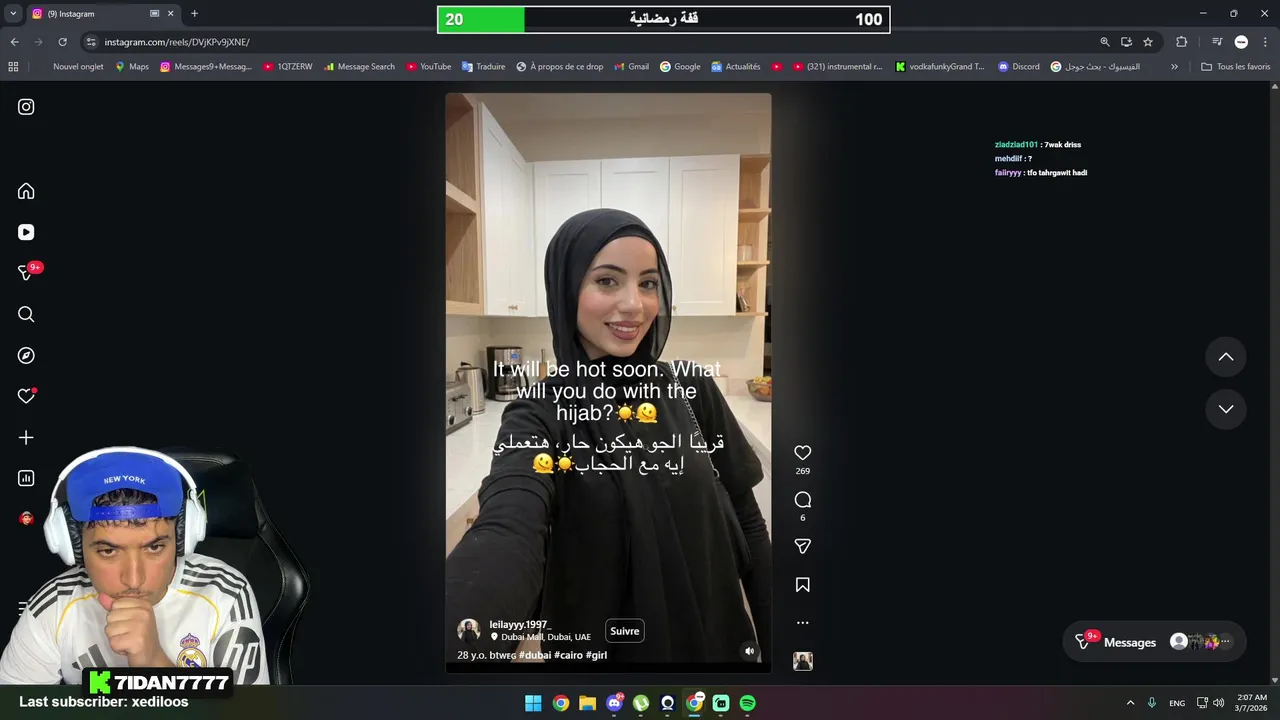Open Chrome apps grid in bookmarks bar
Viewport: 1280px width, 720px height.
pos(13,67)
